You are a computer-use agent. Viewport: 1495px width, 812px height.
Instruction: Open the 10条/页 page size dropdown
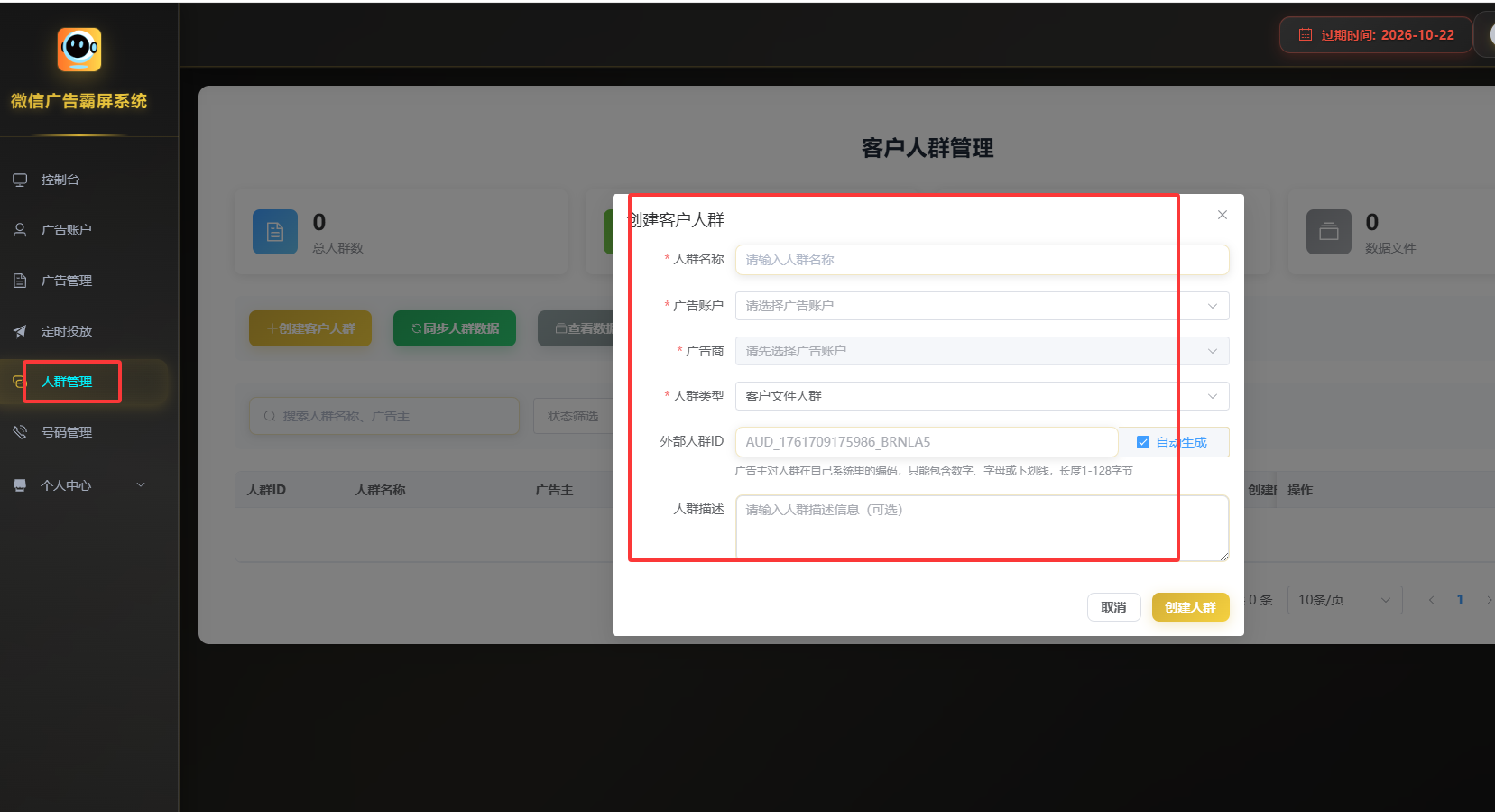(x=1343, y=600)
